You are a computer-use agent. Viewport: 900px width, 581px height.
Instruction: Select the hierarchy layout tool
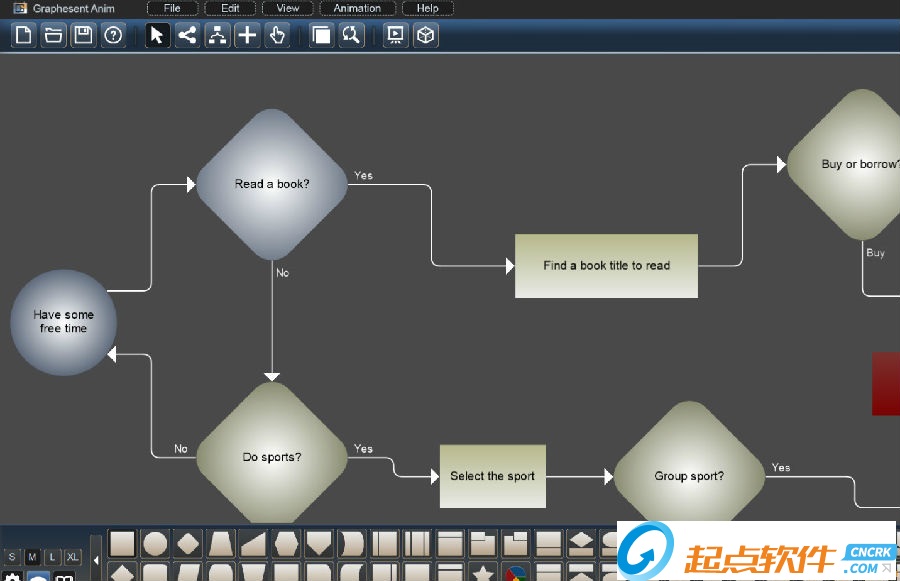[x=217, y=35]
